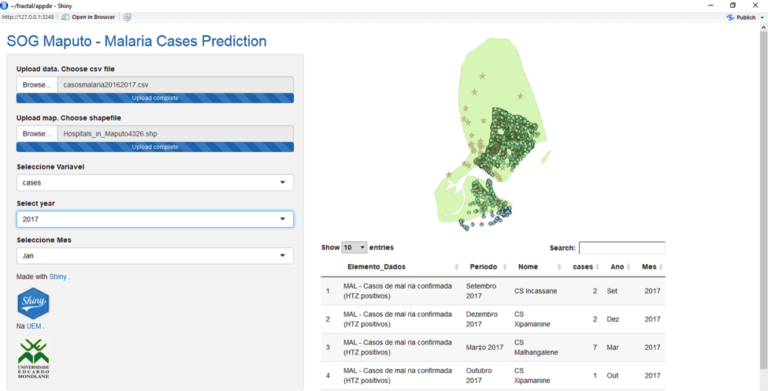The image size is (768, 391).
Task: Click the Universidade Eduardo Mondlane logo
Action: tap(33, 358)
